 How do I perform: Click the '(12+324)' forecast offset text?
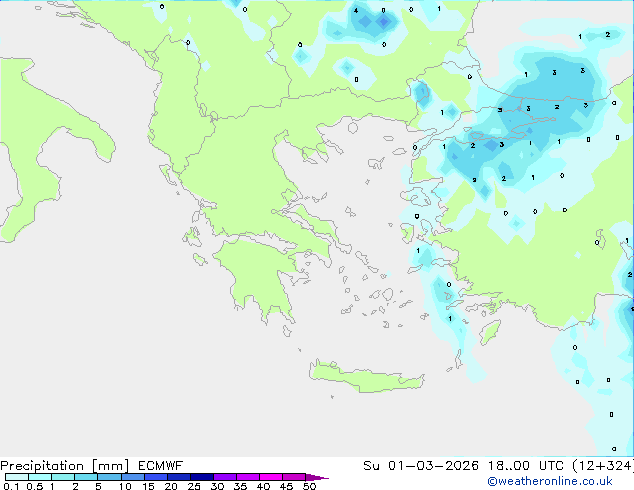click(x=603, y=466)
